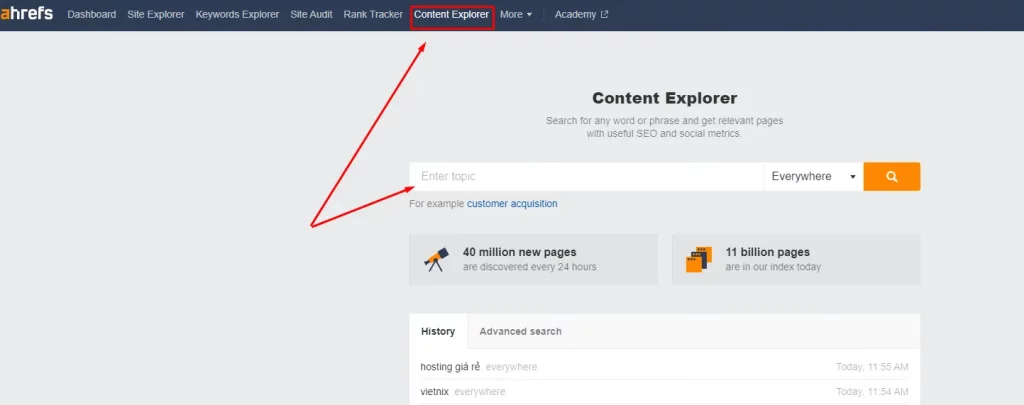
Task: Switch to the History tab
Action: click(x=438, y=331)
